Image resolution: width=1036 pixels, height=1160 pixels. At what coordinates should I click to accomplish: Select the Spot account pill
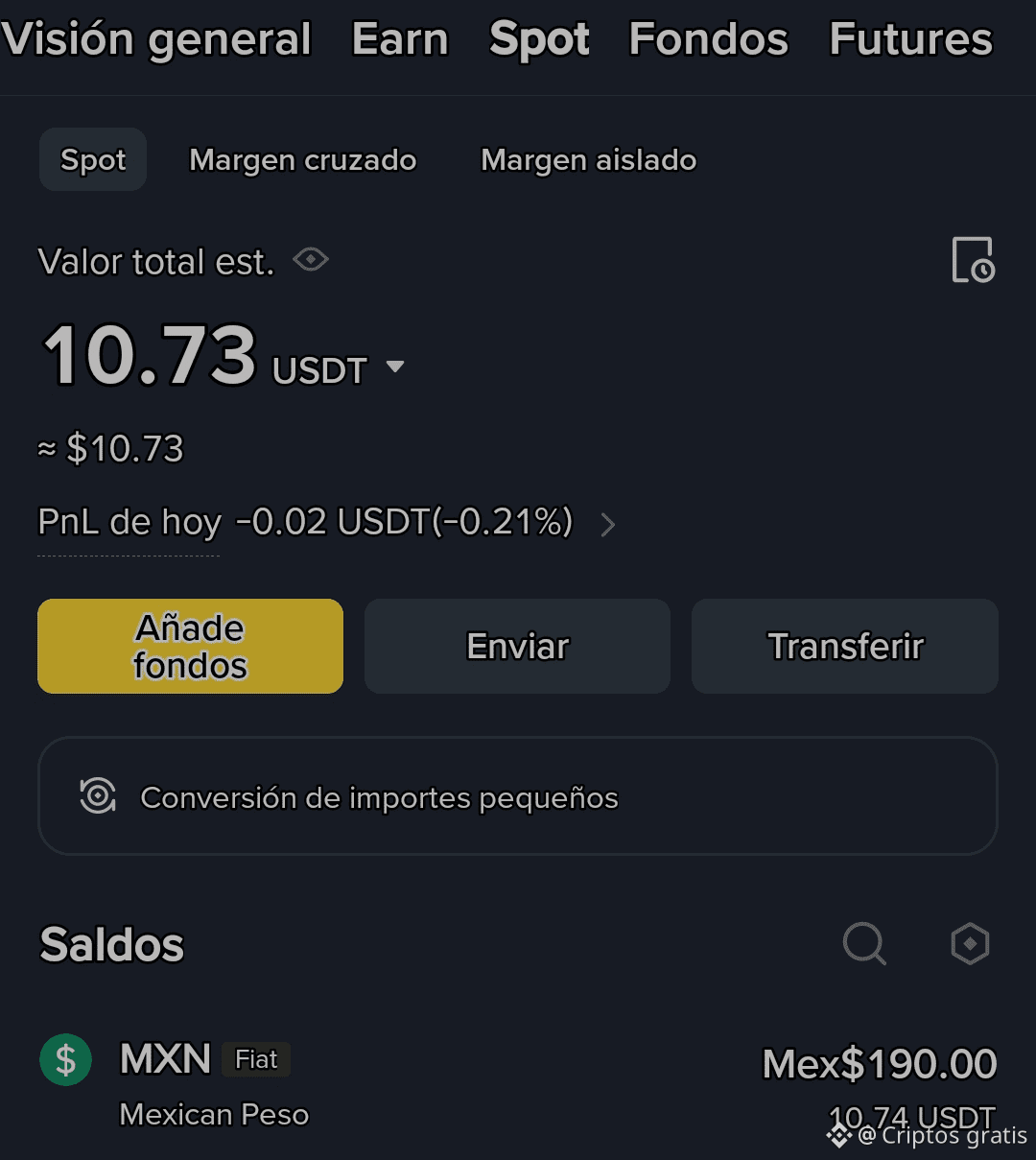pos(93,159)
